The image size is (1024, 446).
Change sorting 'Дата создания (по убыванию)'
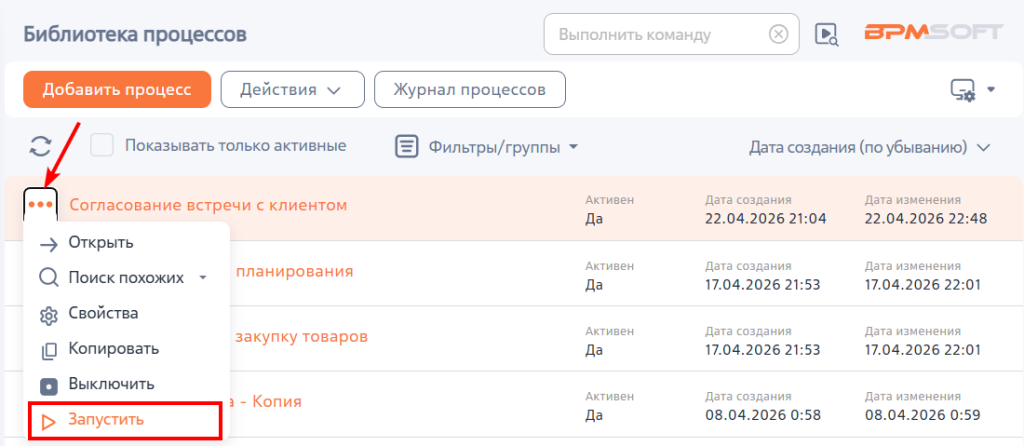pyautogui.click(x=870, y=147)
